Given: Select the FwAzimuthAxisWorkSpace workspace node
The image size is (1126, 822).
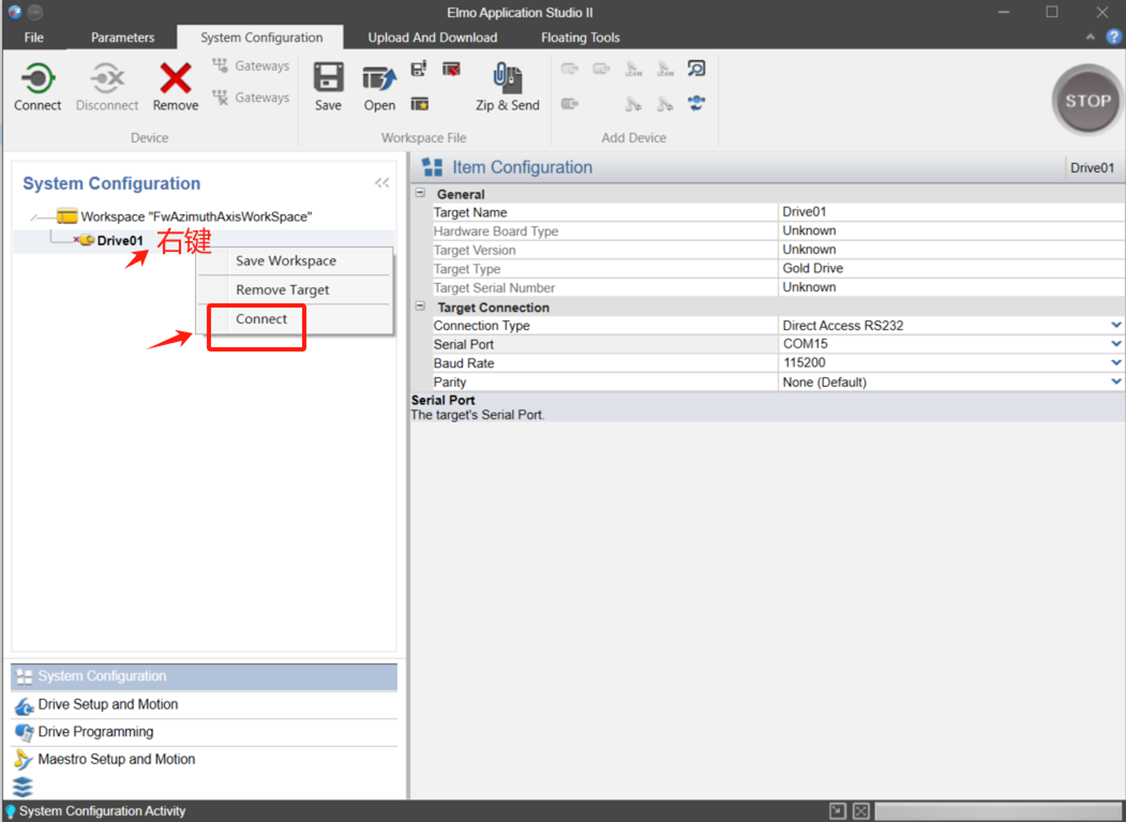Looking at the screenshot, I should 196,217.
